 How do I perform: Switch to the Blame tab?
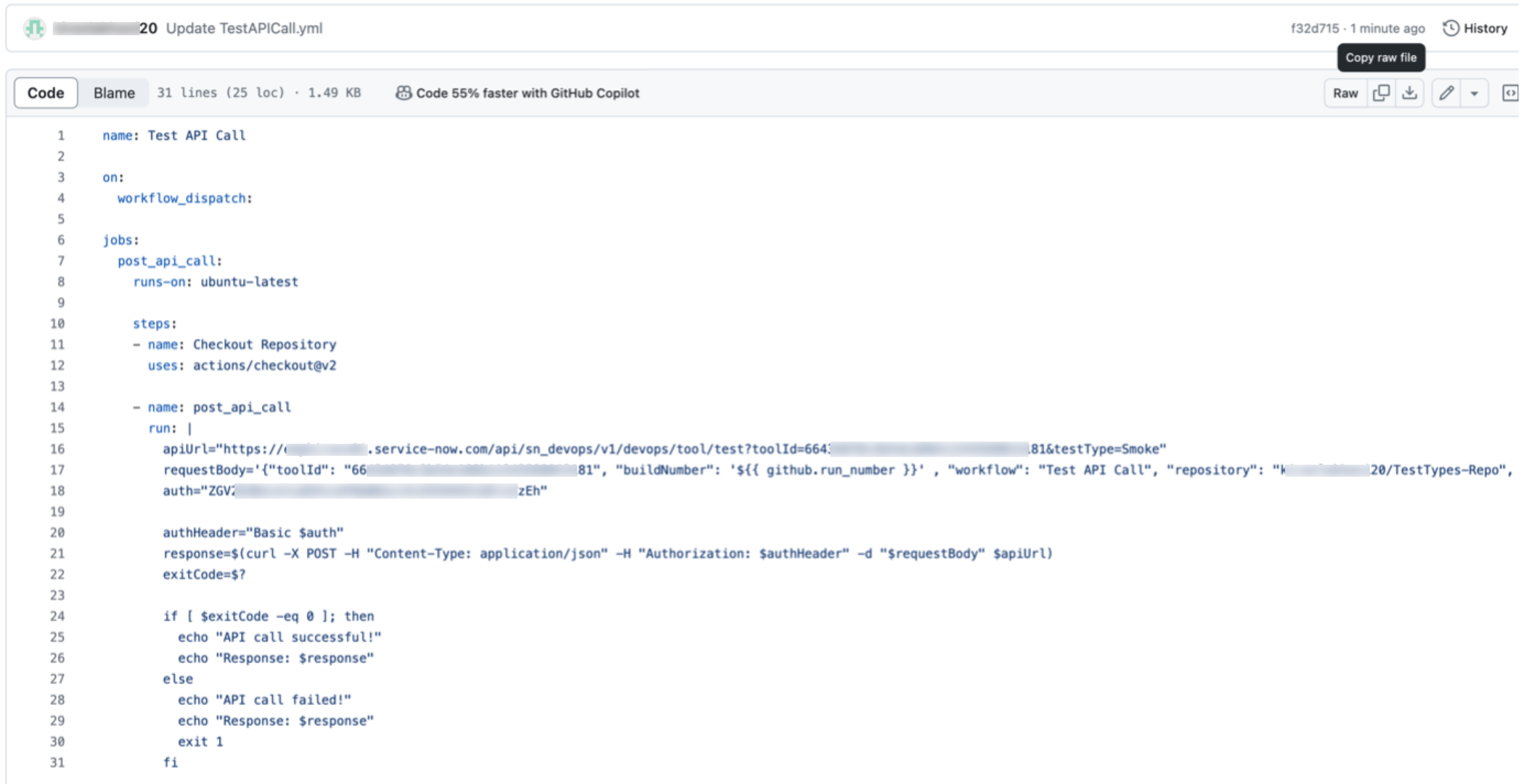pyautogui.click(x=114, y=93)
